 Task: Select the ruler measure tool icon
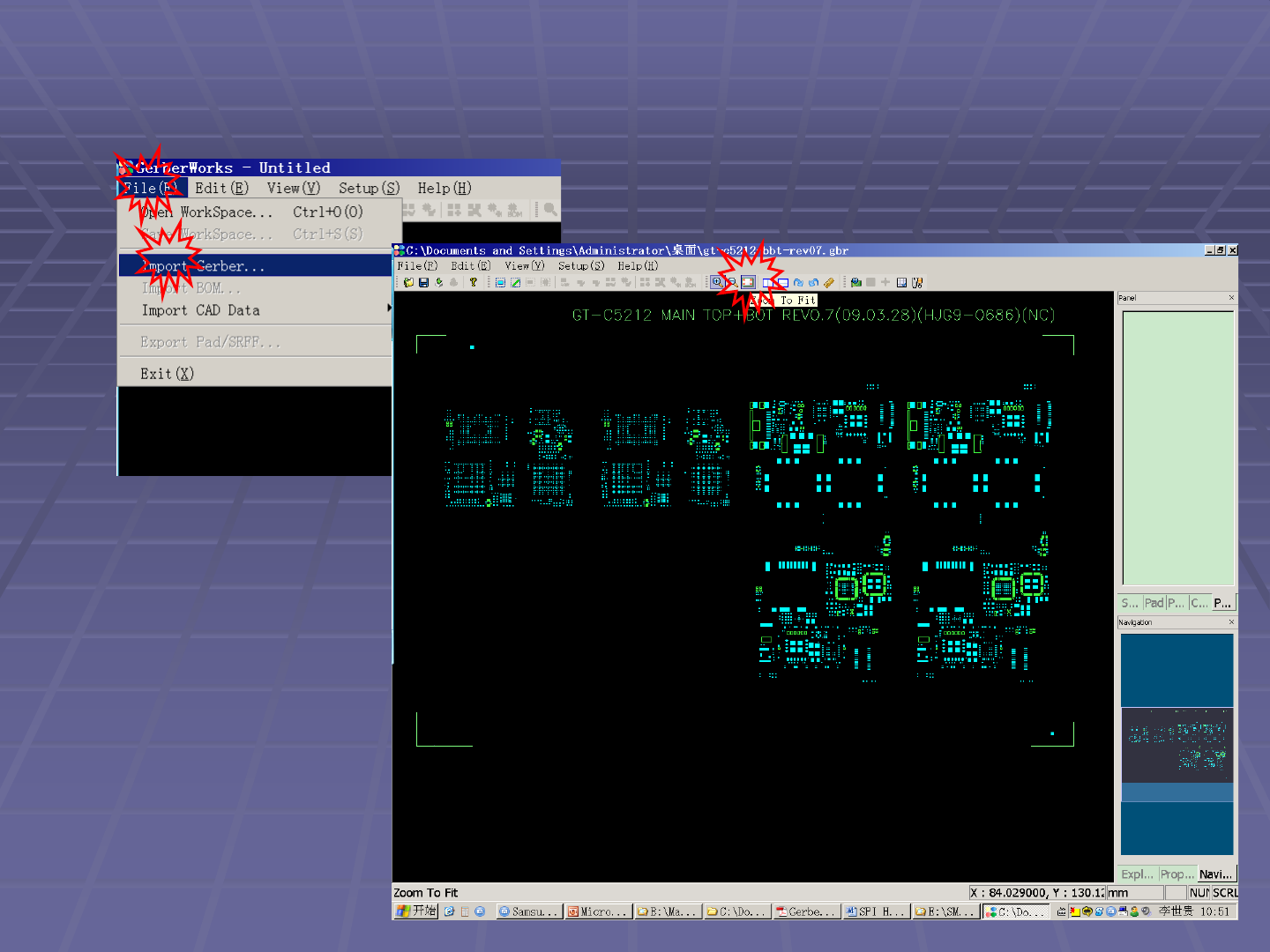[829, 282]
